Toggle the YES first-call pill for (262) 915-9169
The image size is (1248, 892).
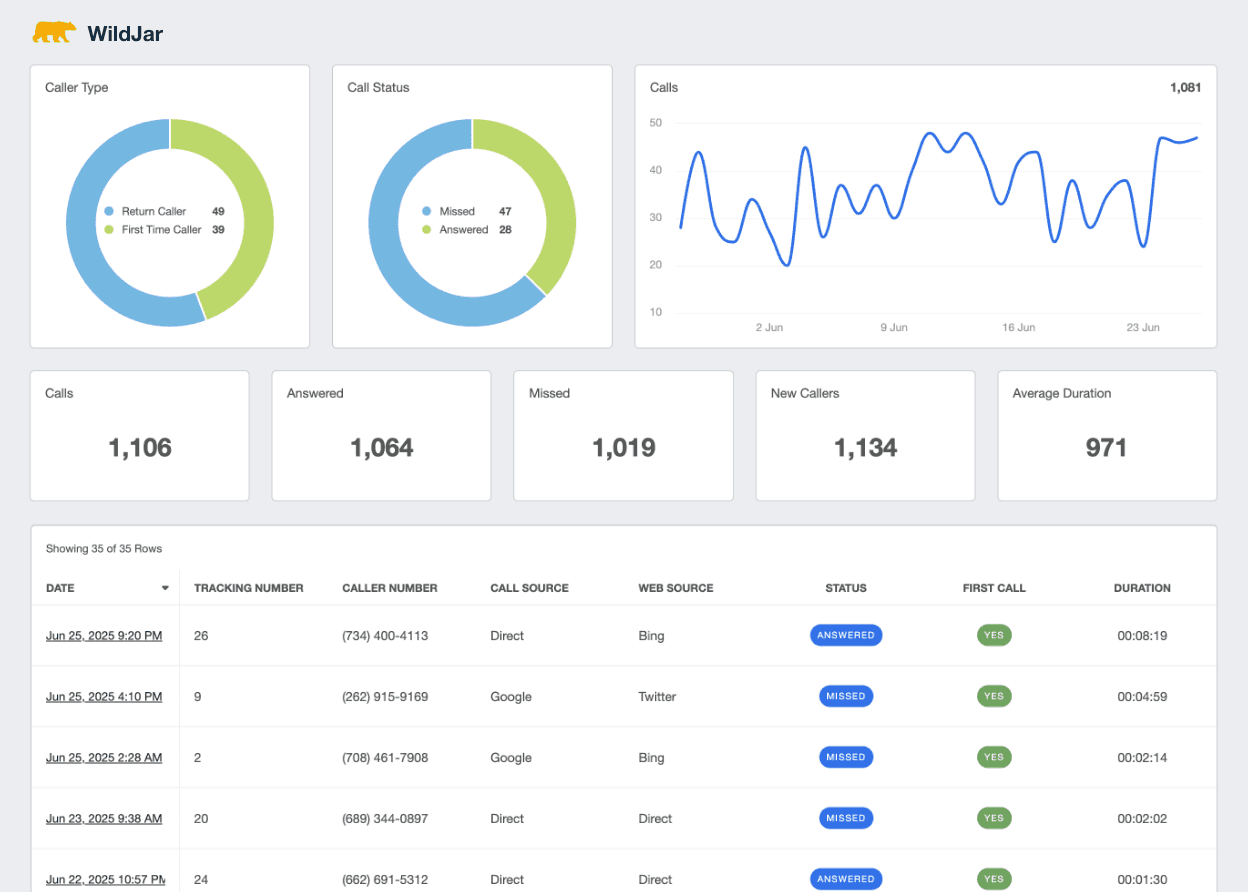[994, 696]
